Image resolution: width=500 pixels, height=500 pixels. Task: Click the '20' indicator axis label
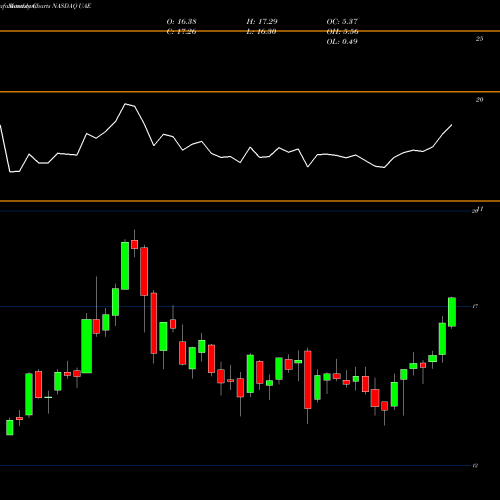[479, 99]
